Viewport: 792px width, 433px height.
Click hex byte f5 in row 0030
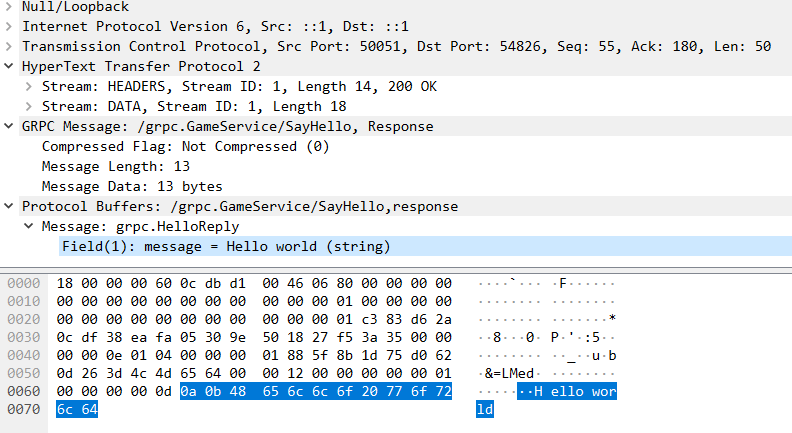344,338
